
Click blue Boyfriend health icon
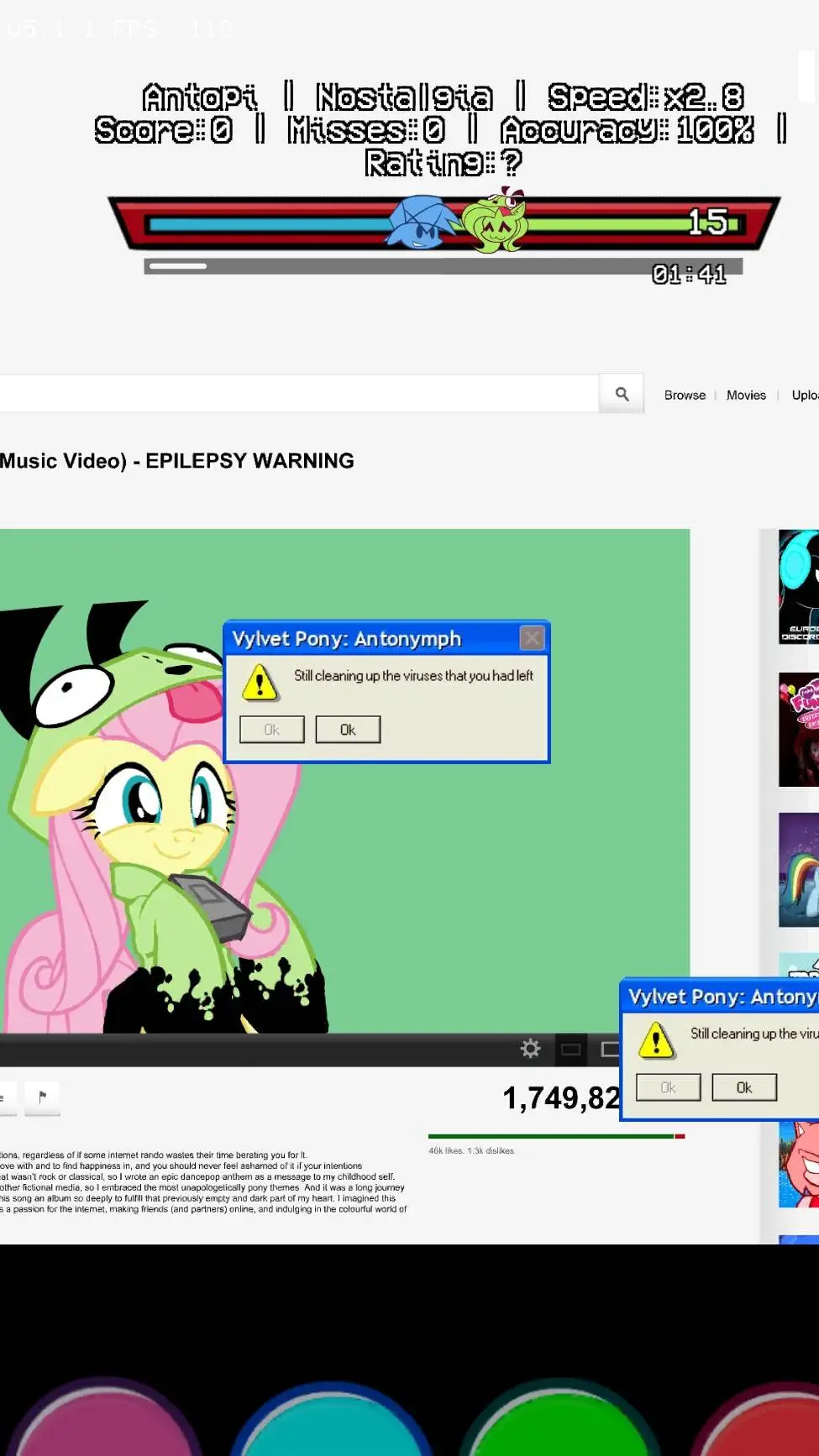(420, 223)
